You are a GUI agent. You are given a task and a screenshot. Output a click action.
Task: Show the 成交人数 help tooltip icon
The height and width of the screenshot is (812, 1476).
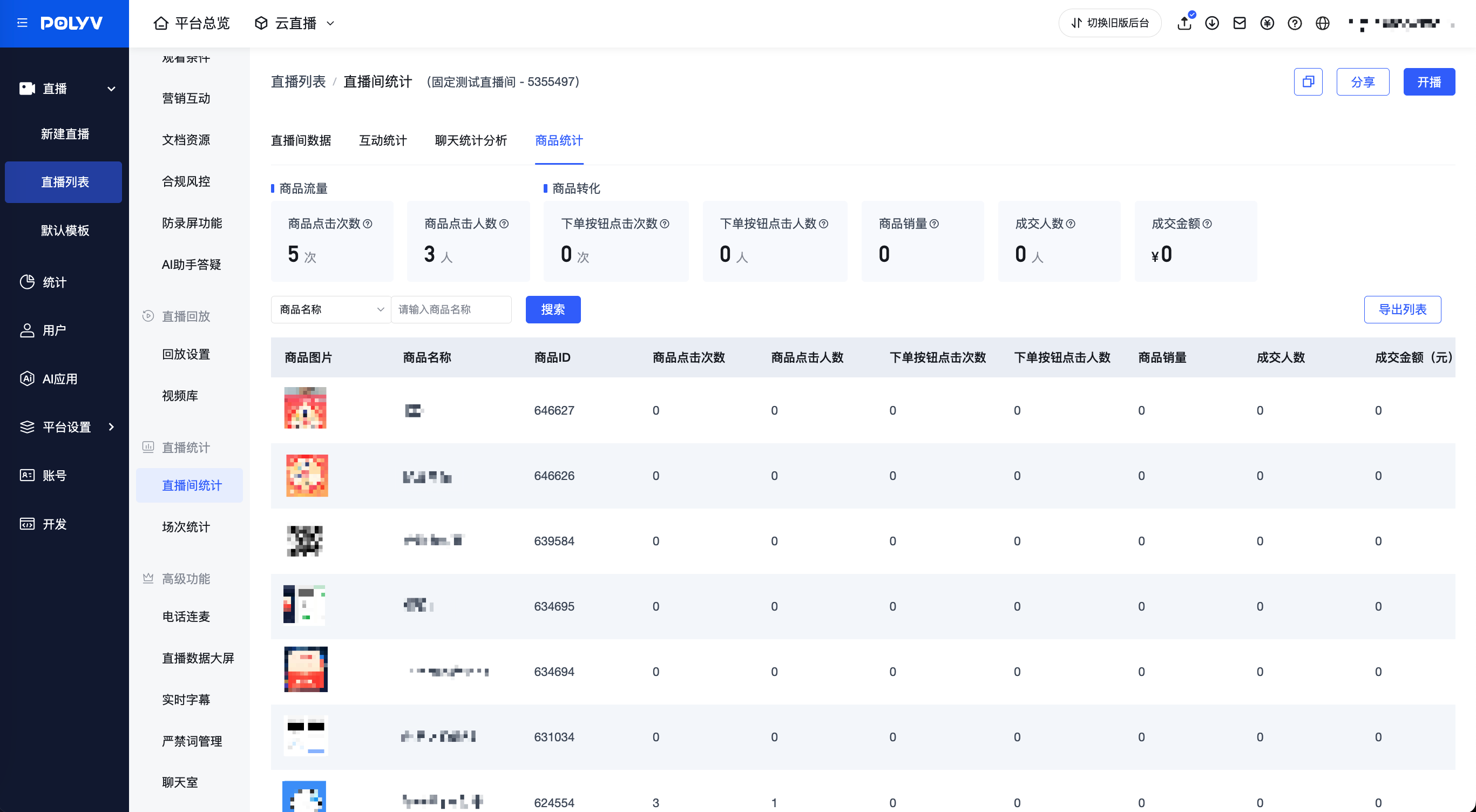point(1071,224)
